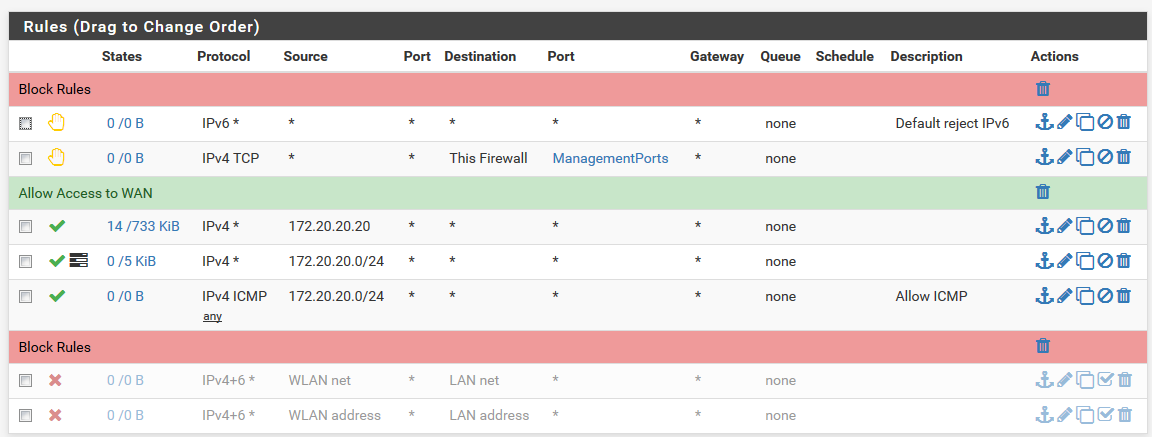View states for 14 /733 KiB link

pyautogui.click(x=143, y=227)
